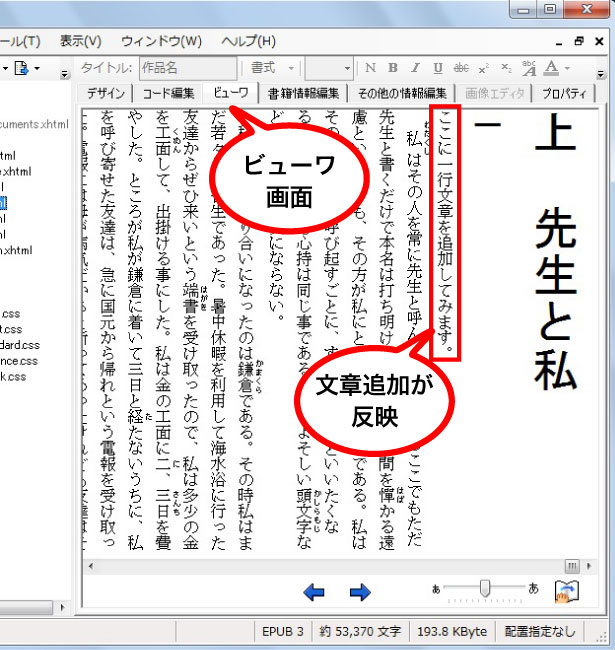Click the font color A icon
The image size is (615, 650).
pos(551,68)
